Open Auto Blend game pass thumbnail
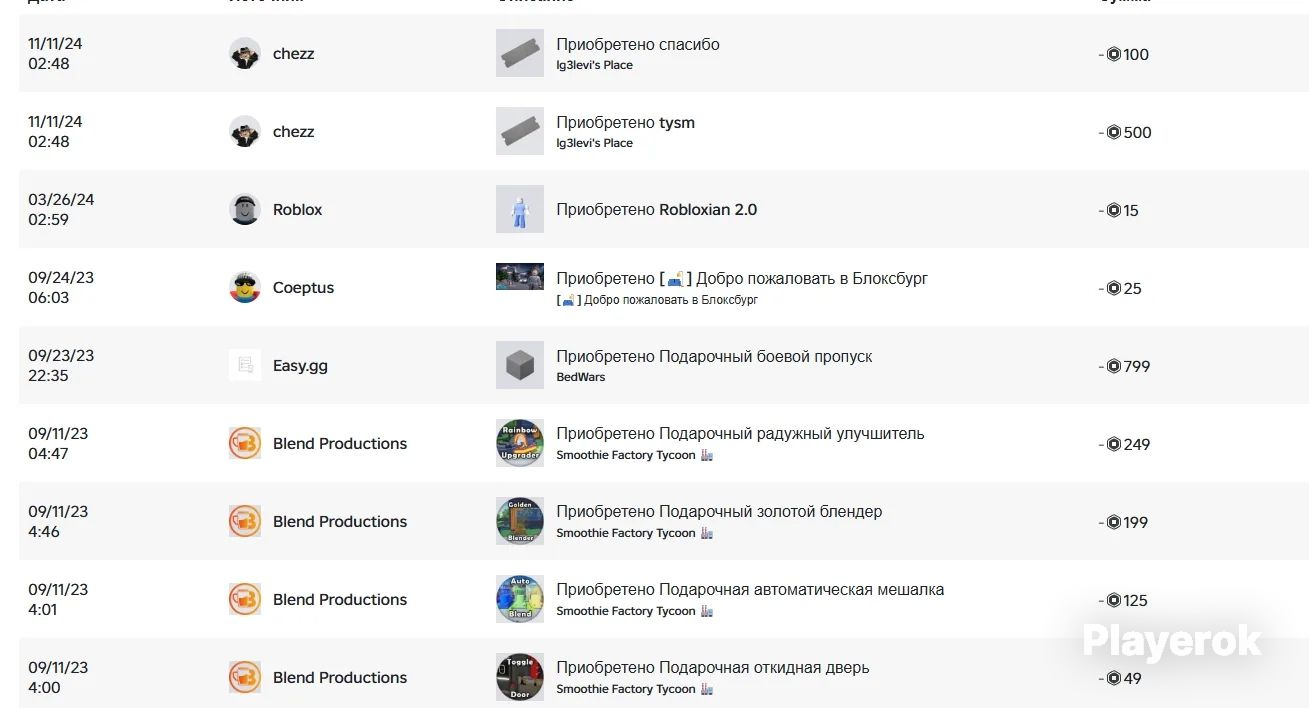Image resolution: width=1309 pixels, height=708 pixels. [520, 600]
